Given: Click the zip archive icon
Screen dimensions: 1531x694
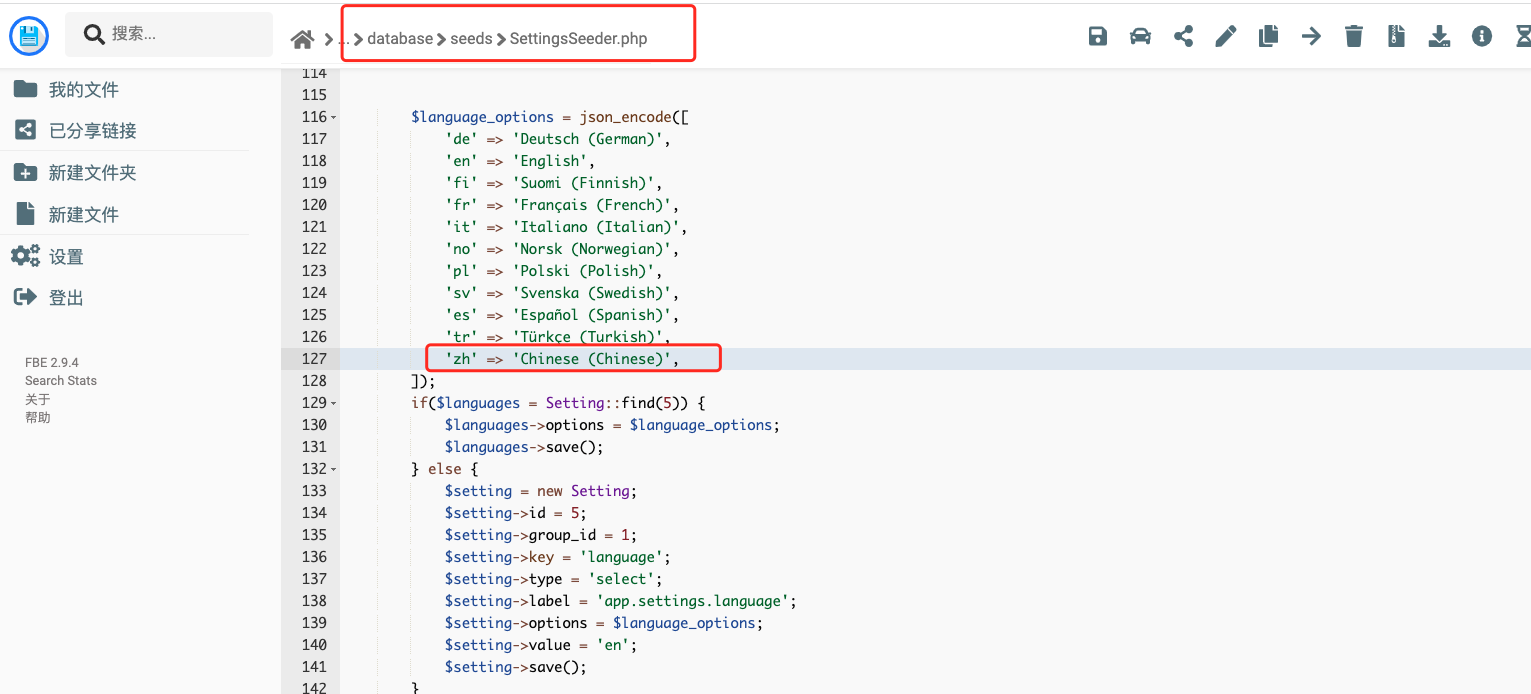Looking at the screenshot, I should (1396, 37).
